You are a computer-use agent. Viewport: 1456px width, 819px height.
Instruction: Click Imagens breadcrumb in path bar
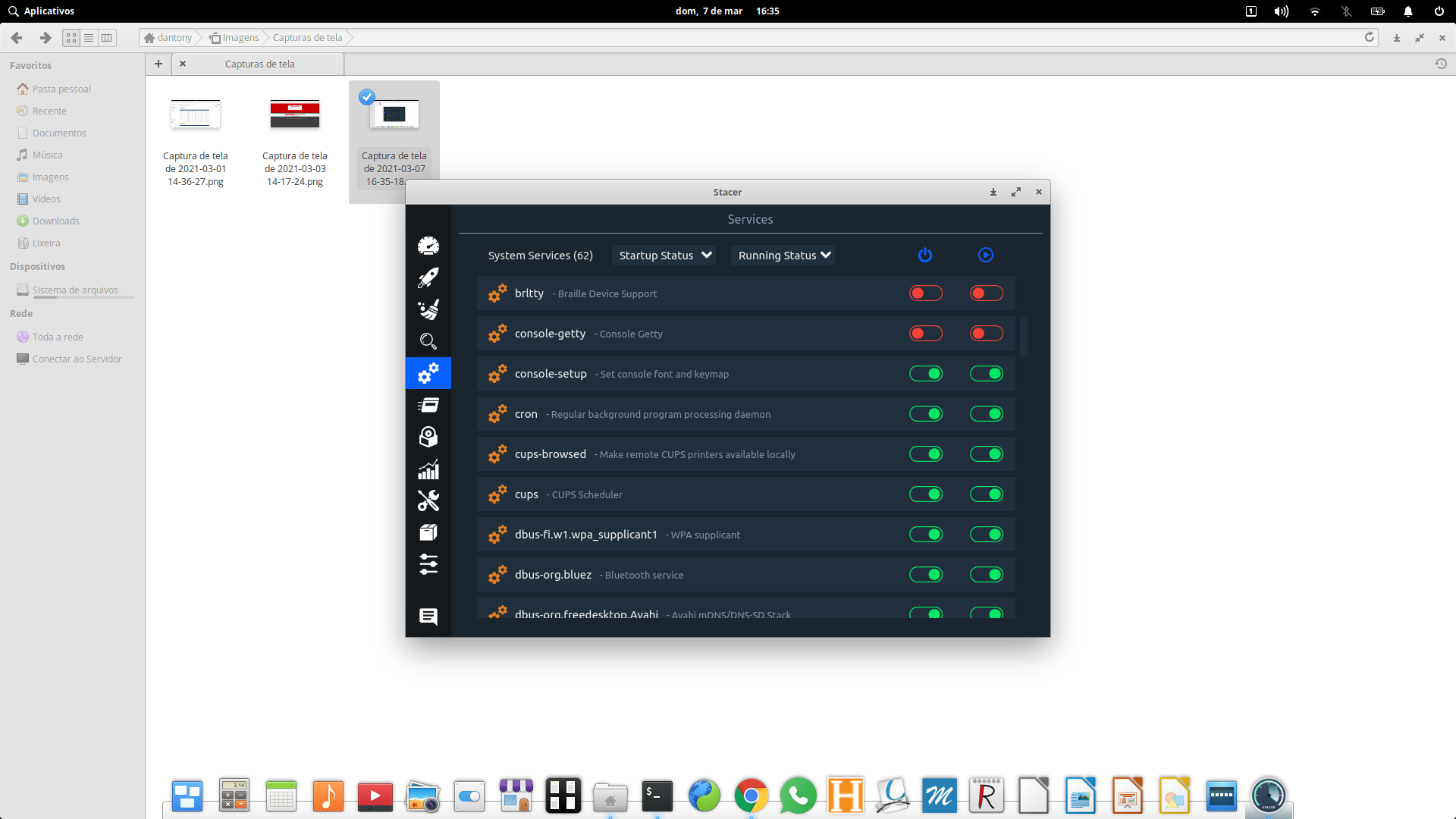235,37
